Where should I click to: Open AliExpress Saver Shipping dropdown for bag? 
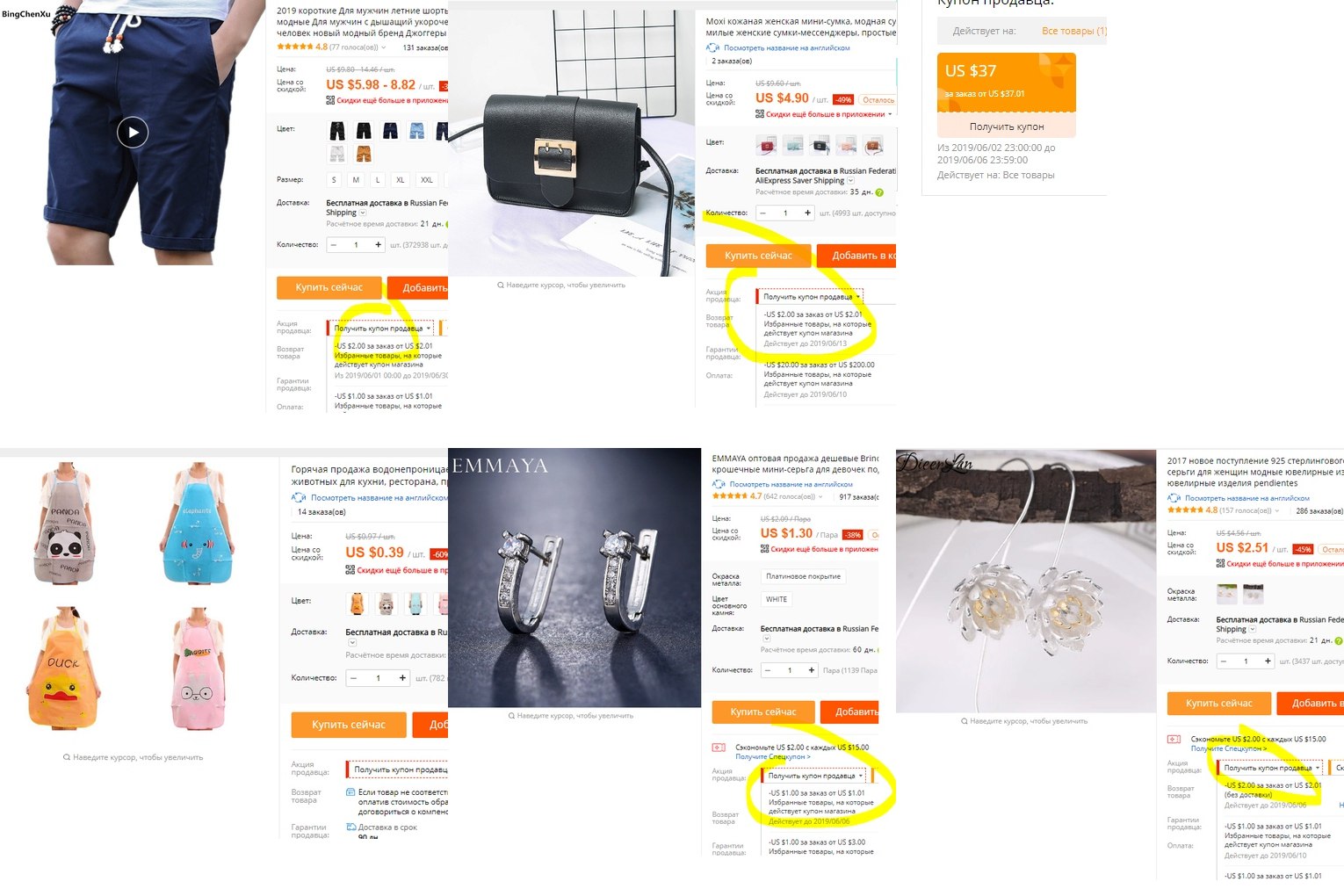click(x=850, y=181)
